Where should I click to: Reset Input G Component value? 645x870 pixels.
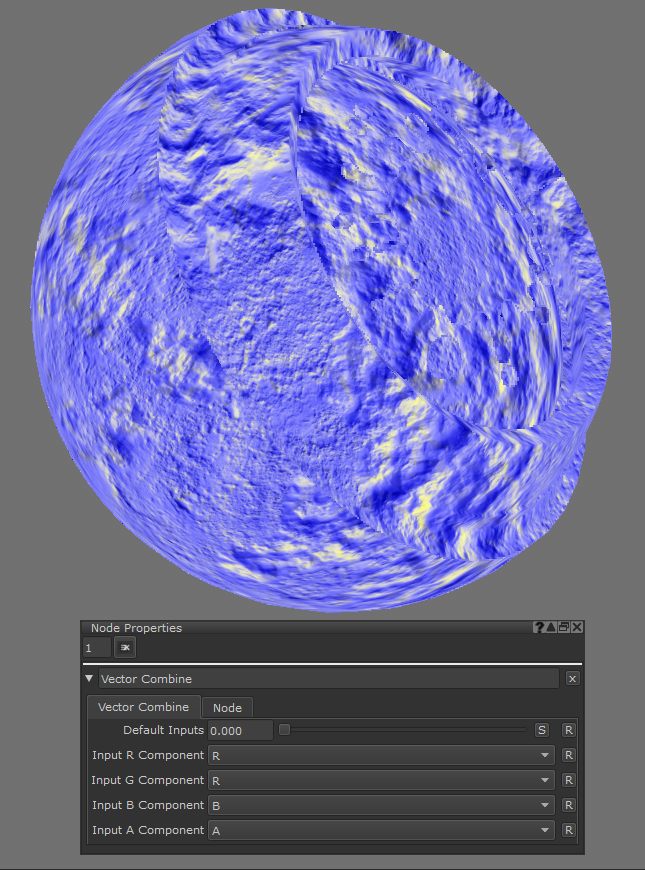point(569,780)
